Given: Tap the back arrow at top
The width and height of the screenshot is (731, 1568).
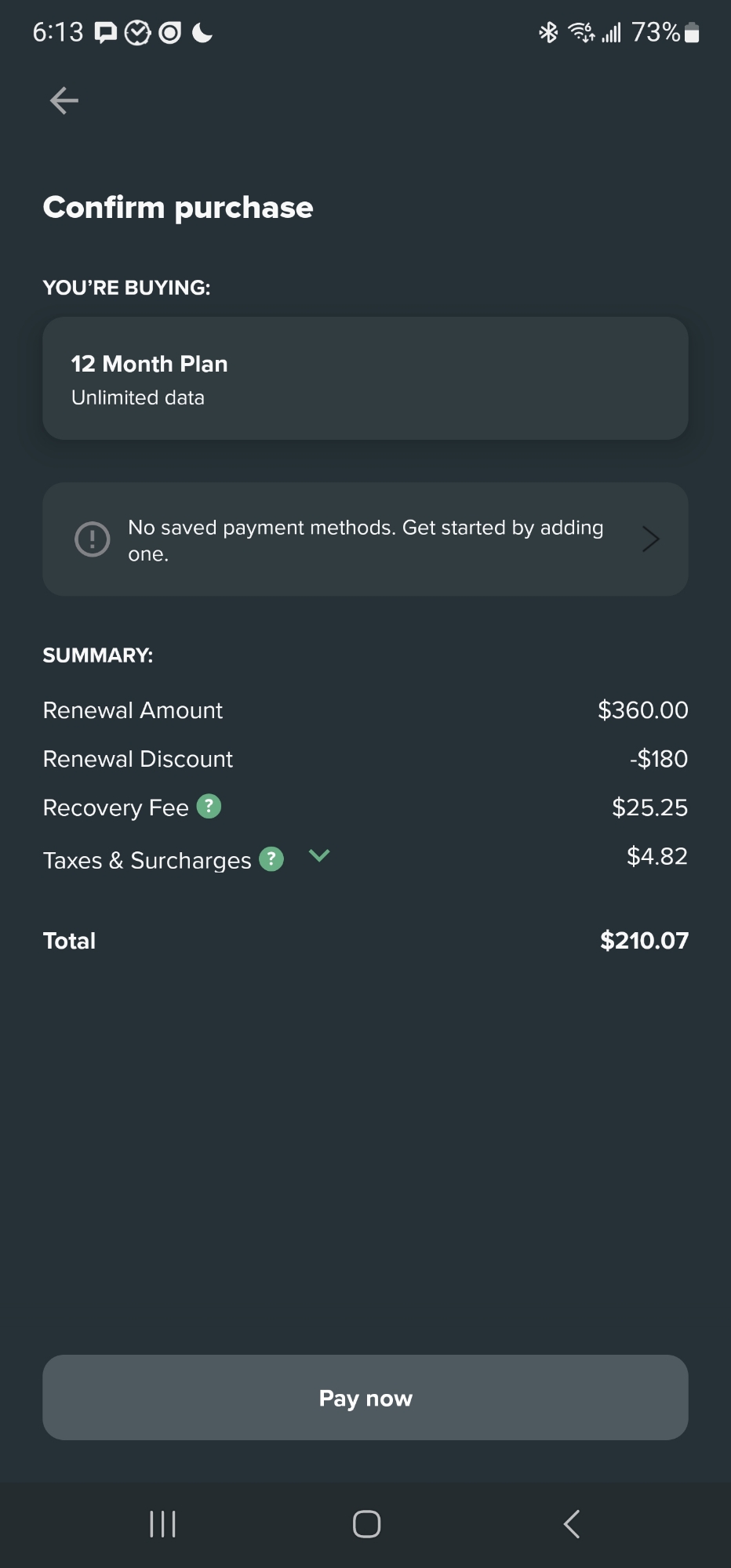Looking at the screenshot, I should pos(64,101).
